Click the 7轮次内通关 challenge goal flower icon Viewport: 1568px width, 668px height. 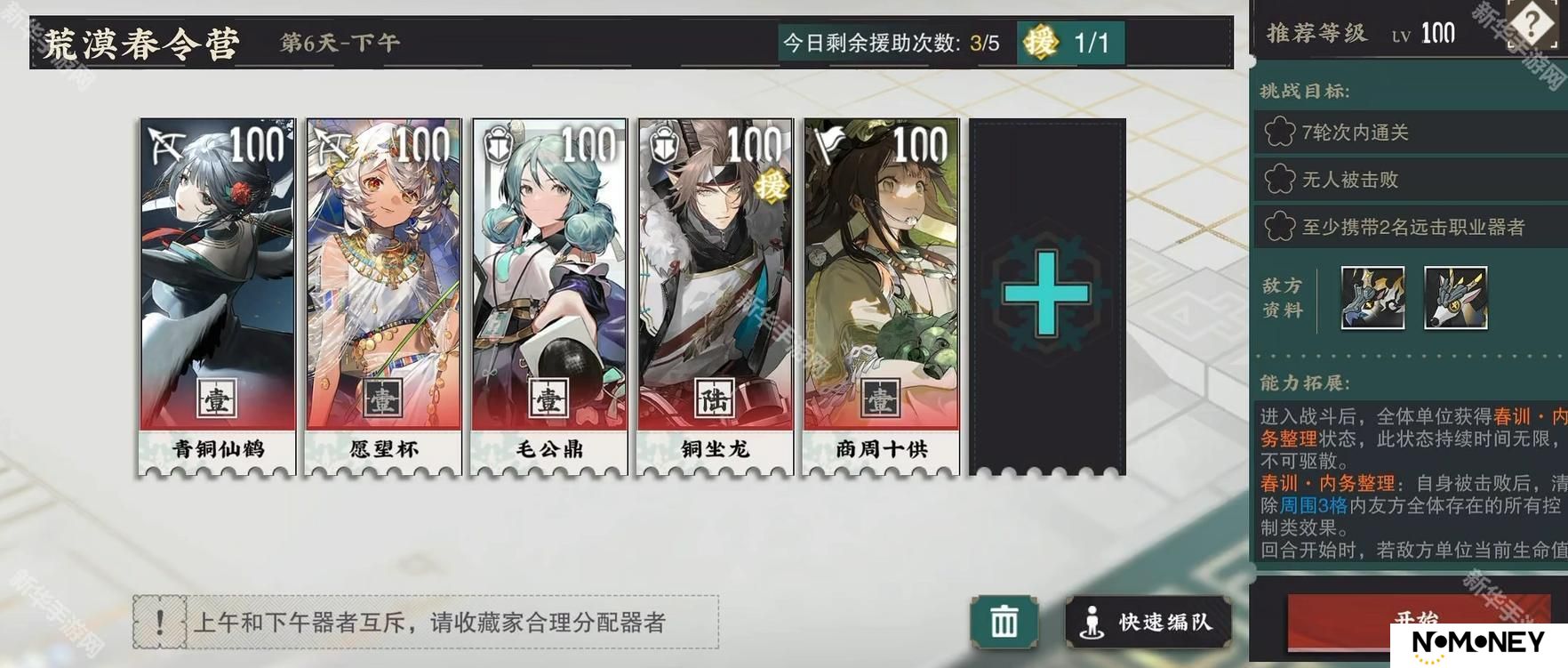click(x=1280, y=133)
